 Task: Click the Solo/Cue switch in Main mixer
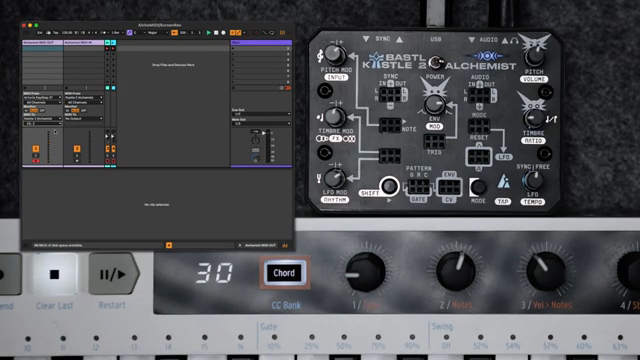(256, 150)
